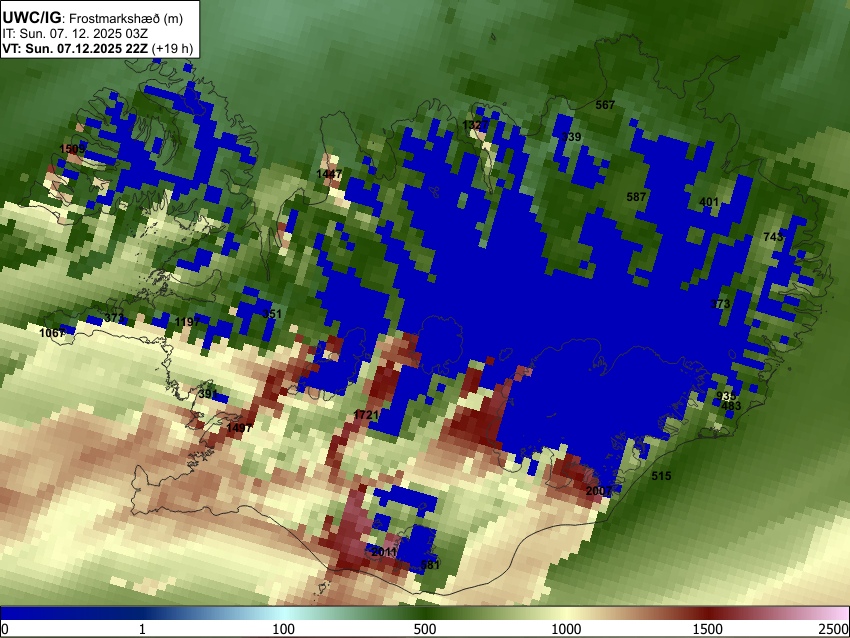Click the 1721 value label on the map
The width and height of the screenshot is (850, 638).
click(x=366, y=415)
